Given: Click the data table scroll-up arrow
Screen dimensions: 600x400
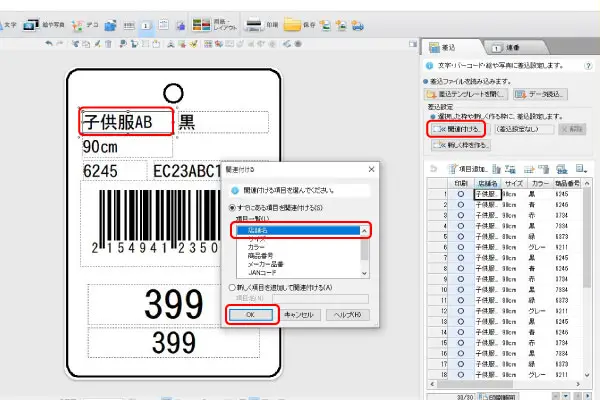Looking at the screenshot, I should (587, 184).
